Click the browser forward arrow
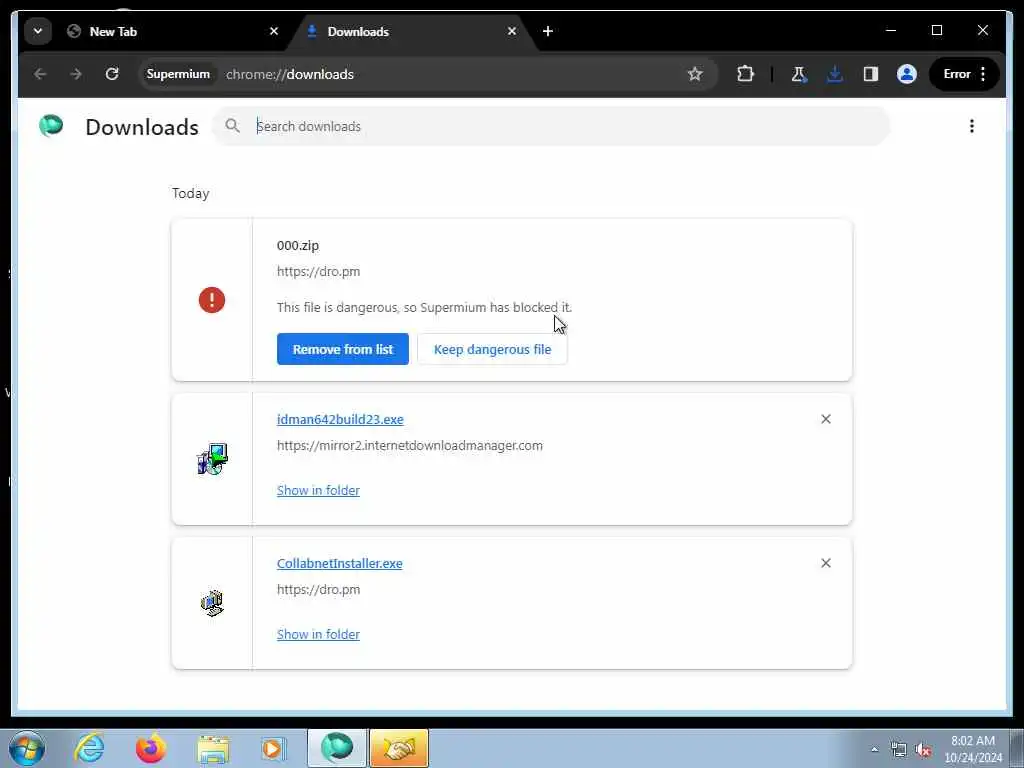This screenshot has width=1024, height=768. [x=76, y=74]
